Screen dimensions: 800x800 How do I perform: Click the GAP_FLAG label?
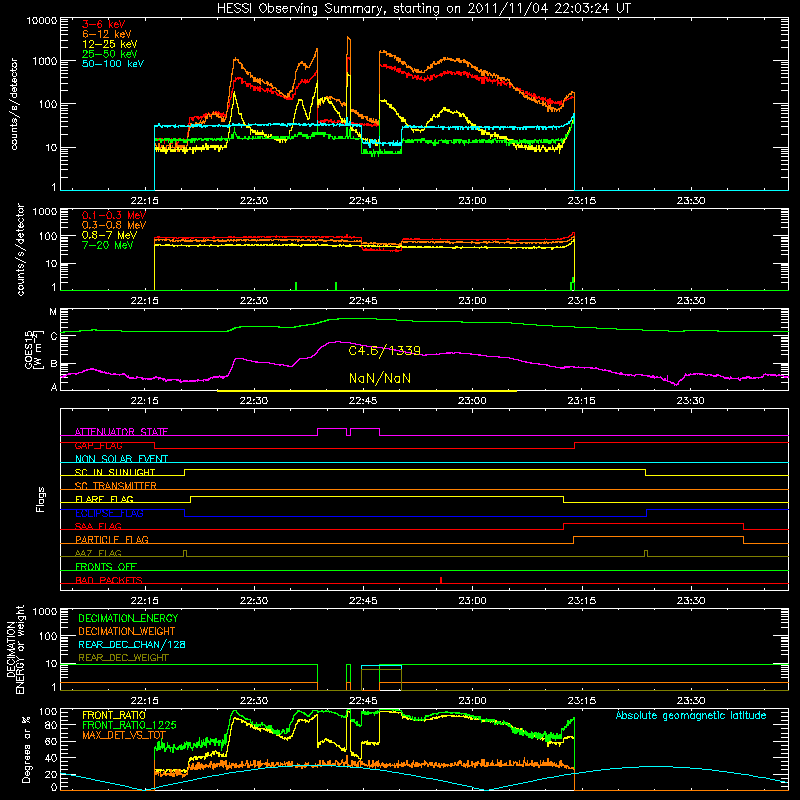point(98,445)
